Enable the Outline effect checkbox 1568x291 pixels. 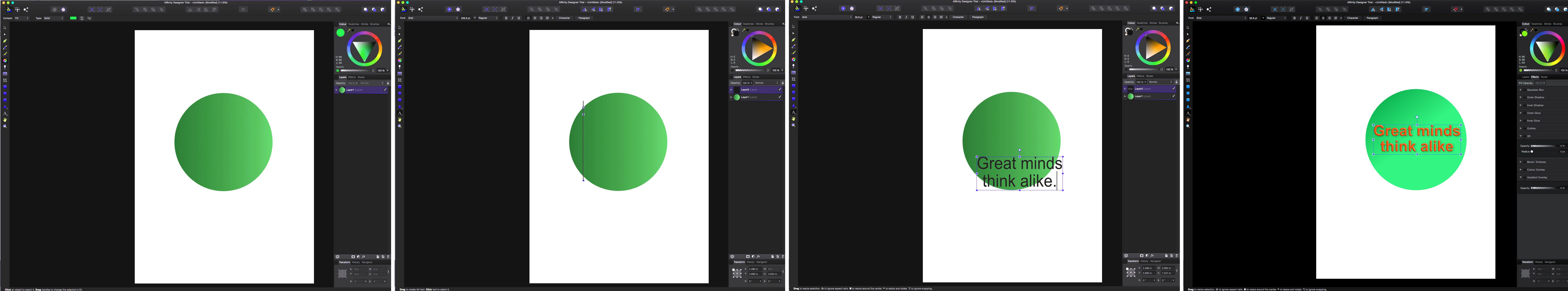1524,128
